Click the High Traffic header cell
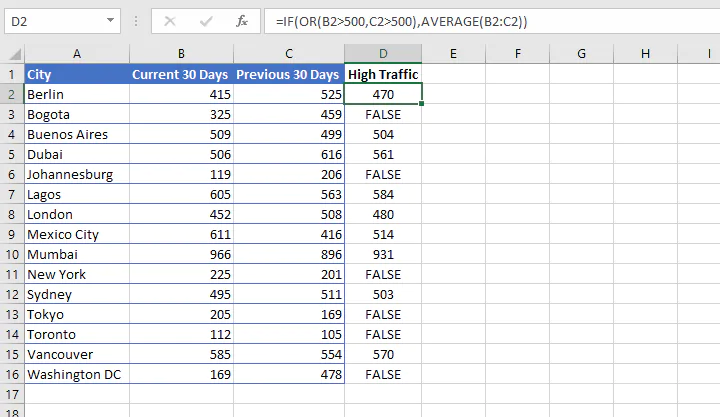 383,74
